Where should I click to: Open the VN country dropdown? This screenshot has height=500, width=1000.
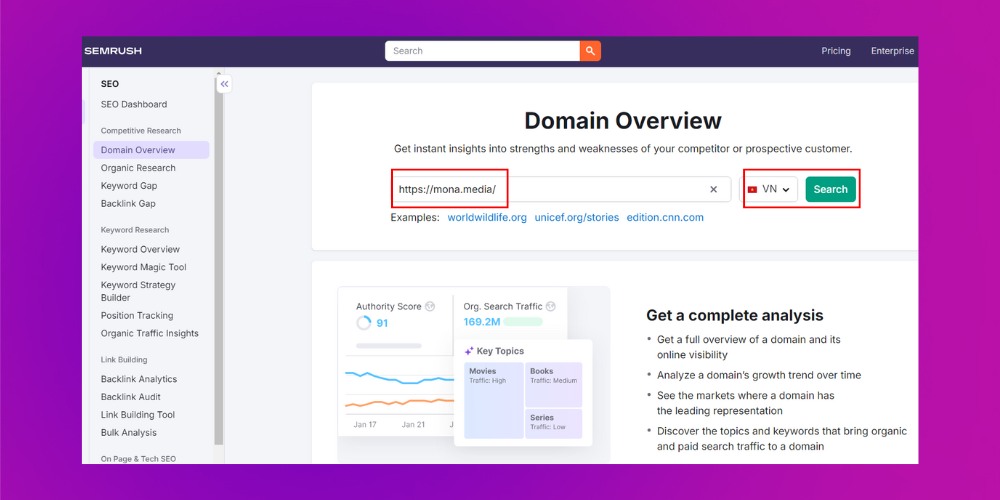768,189
